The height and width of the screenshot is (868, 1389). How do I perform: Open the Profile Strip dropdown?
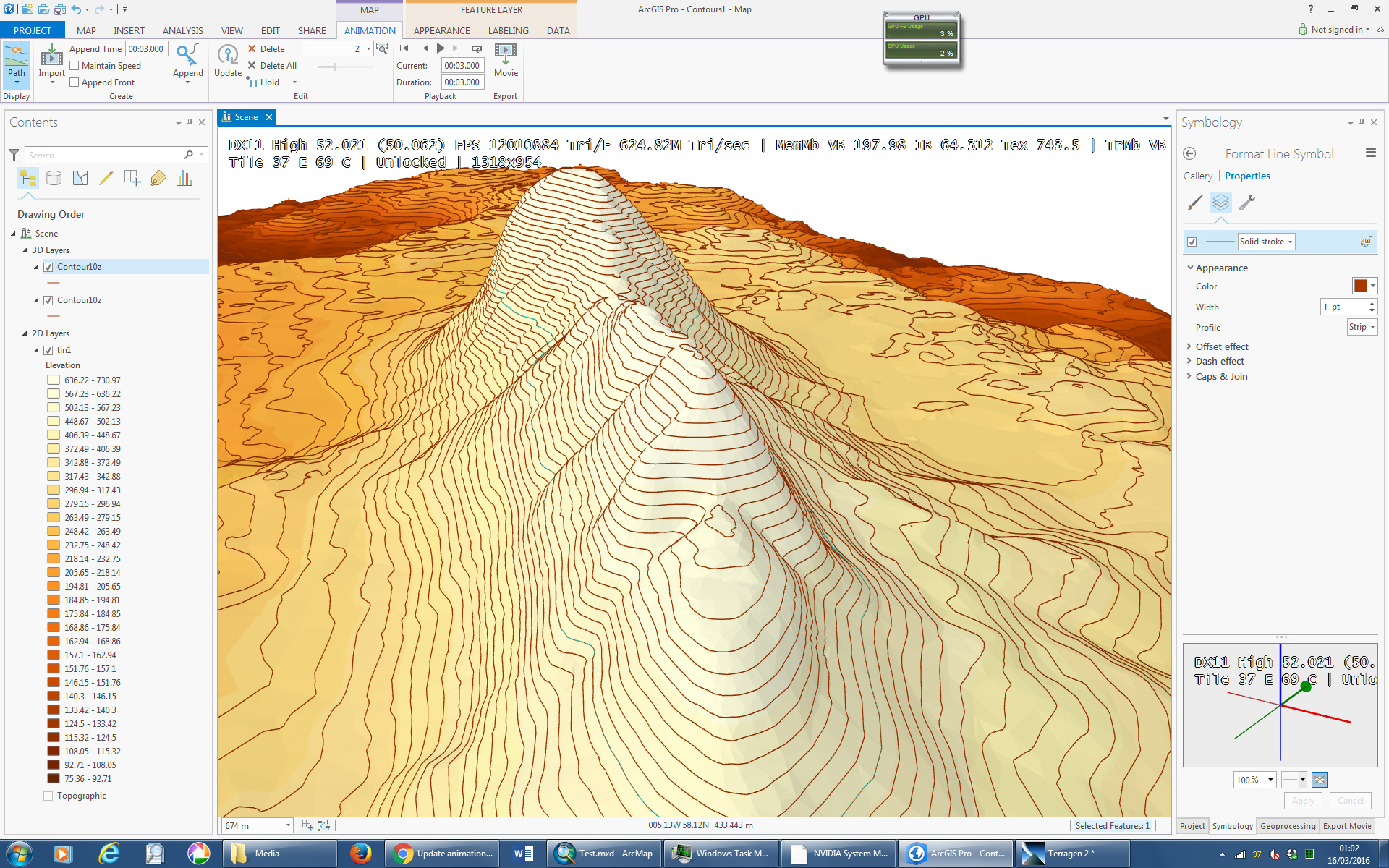click(x=1362, y=328)
